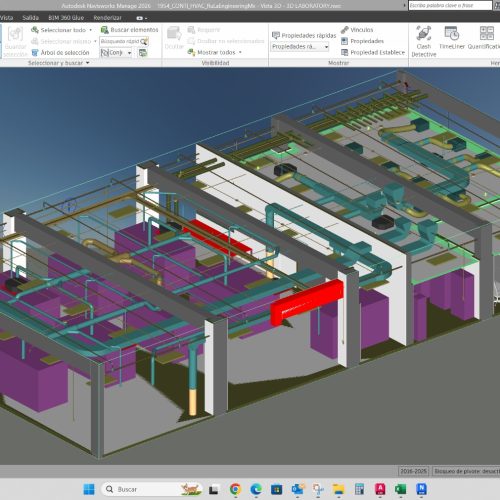Expand the Seleccionar y buscar panel
Image resolution: width=500 pixels, height=500 pixels.
59,63
